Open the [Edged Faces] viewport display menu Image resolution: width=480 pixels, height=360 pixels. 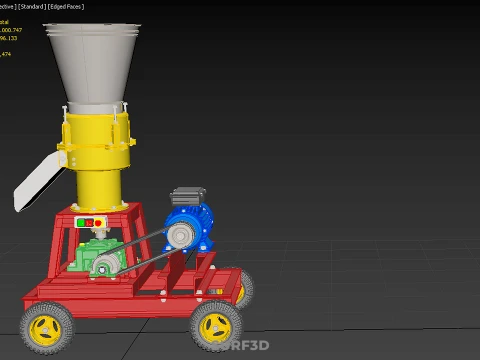[x=66, y=7]
